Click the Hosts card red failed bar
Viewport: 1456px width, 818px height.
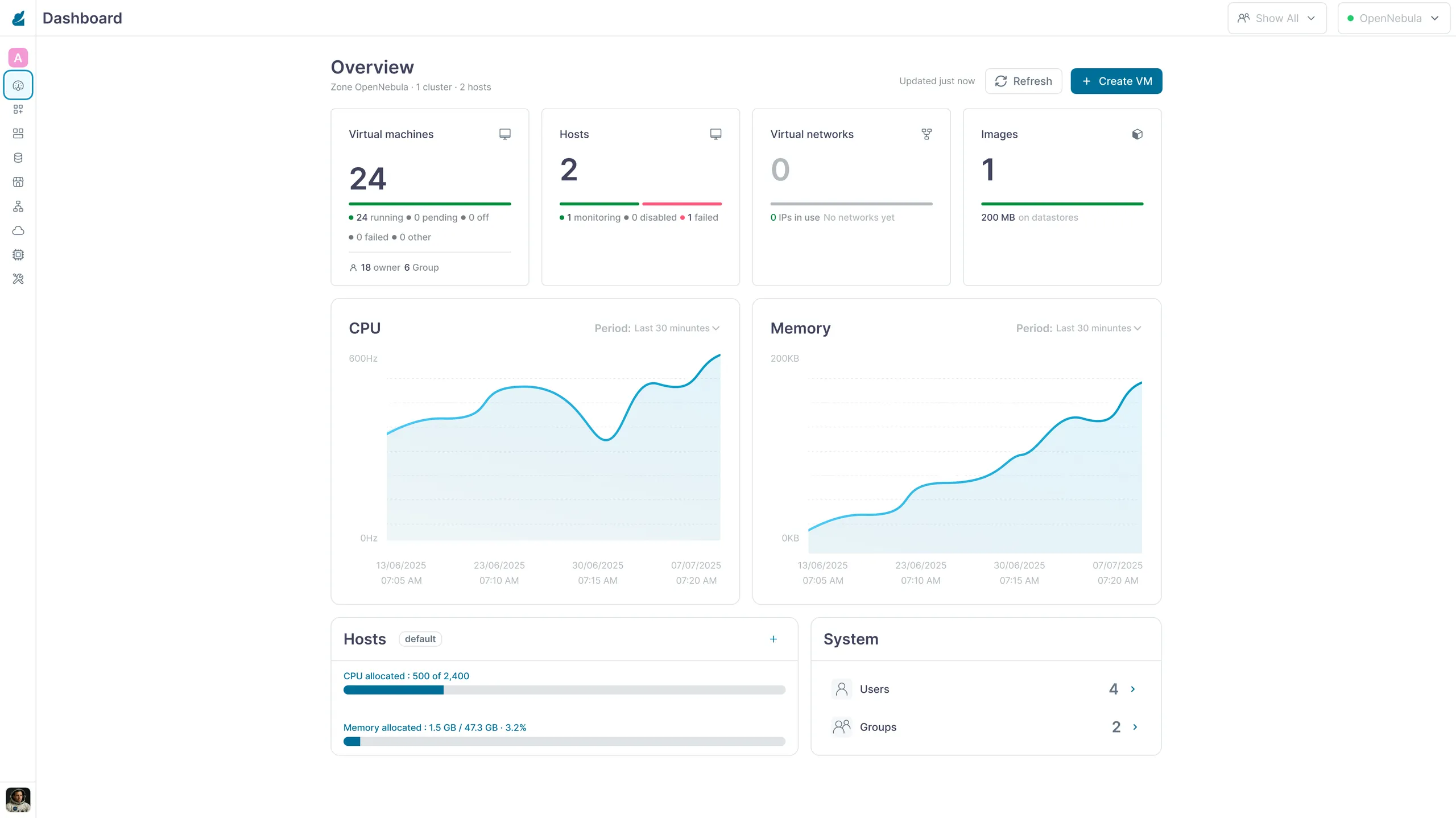682,204
